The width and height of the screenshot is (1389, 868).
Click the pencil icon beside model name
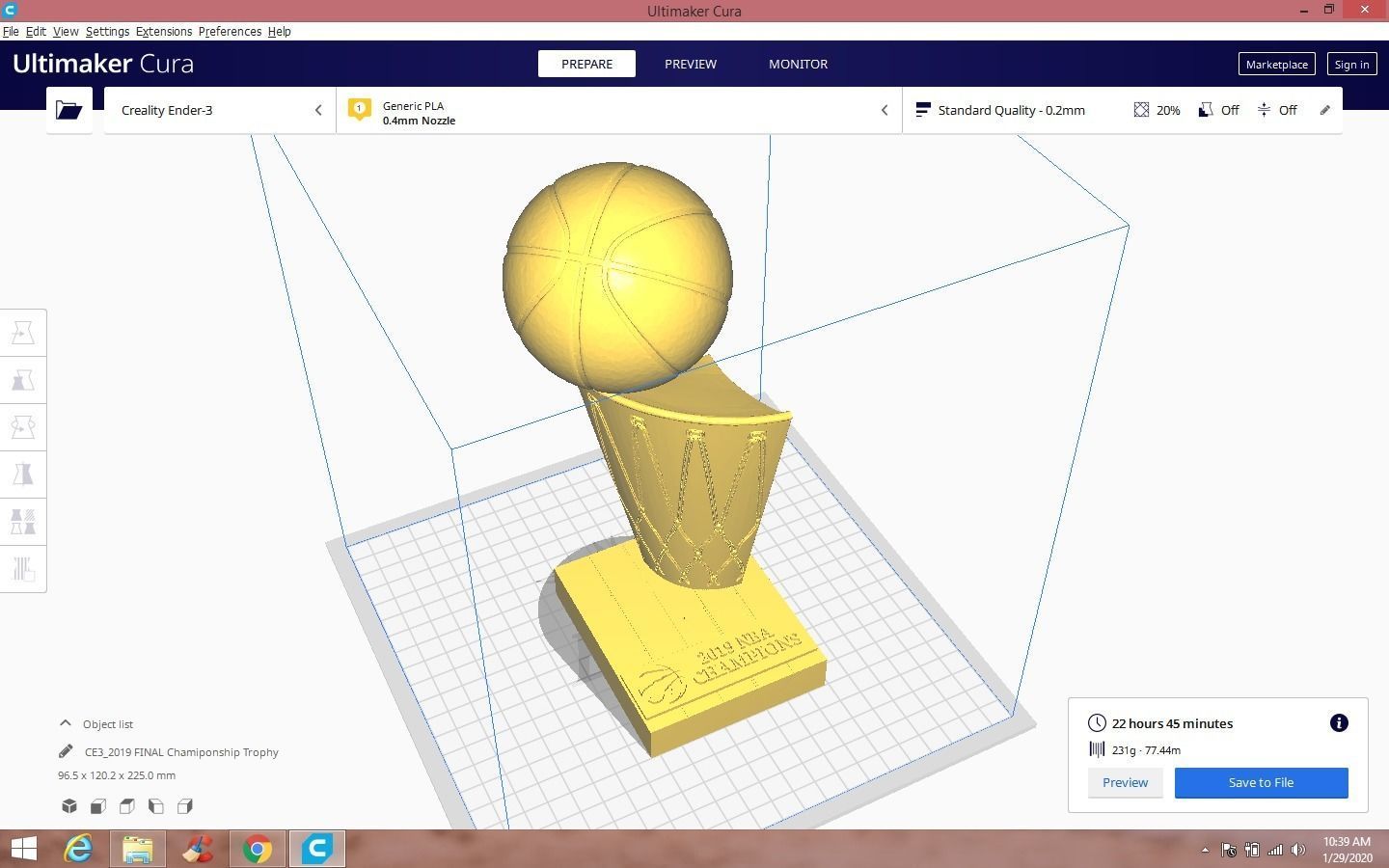tap(66, 751)
